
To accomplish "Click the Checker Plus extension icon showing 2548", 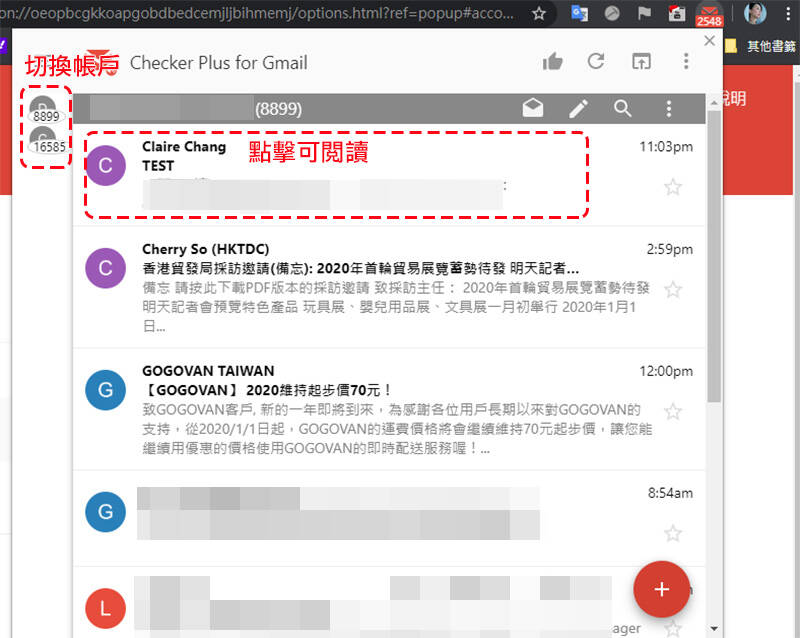I will (709, 14).
